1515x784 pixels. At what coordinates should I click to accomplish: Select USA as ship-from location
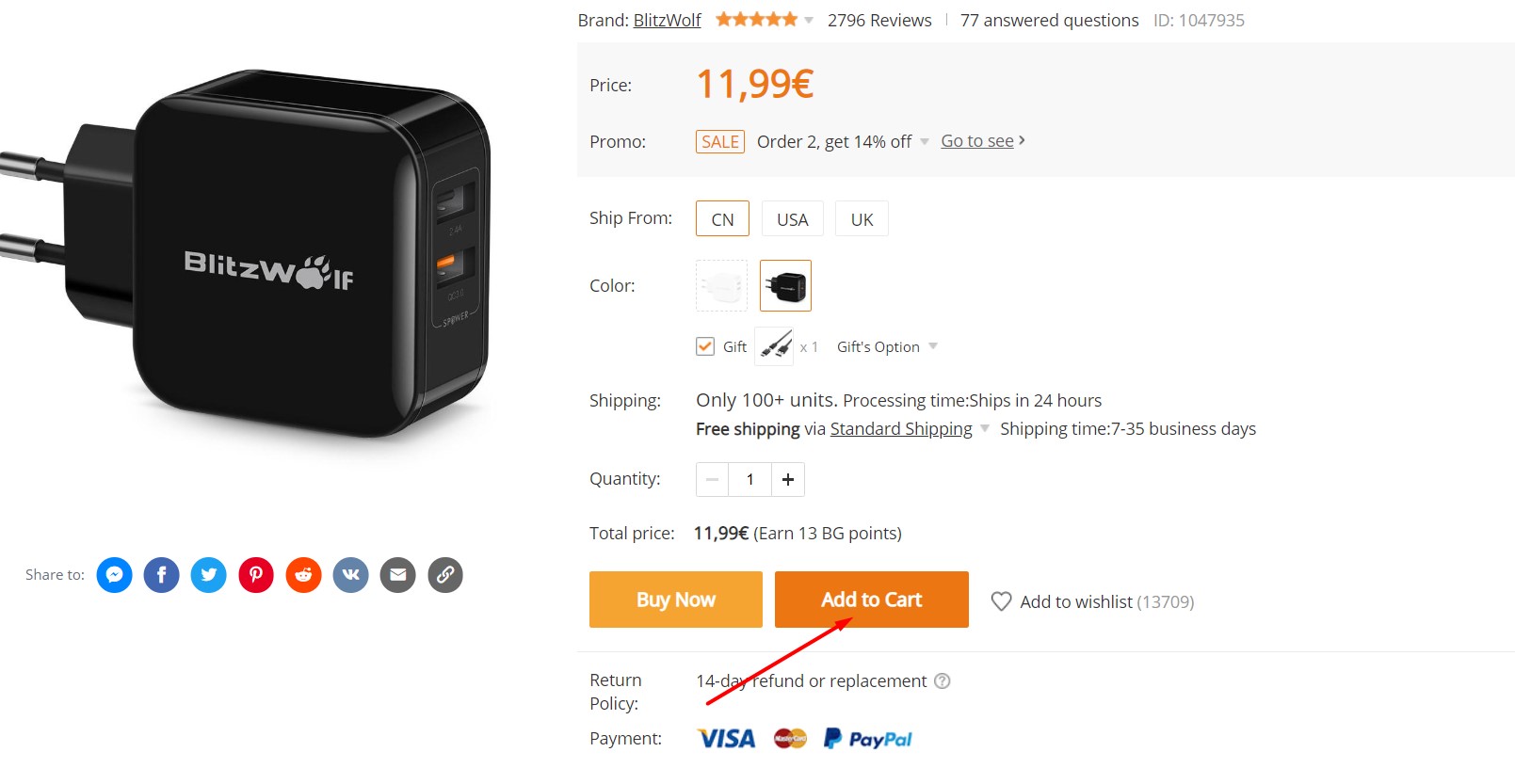[x=792, y=218]
